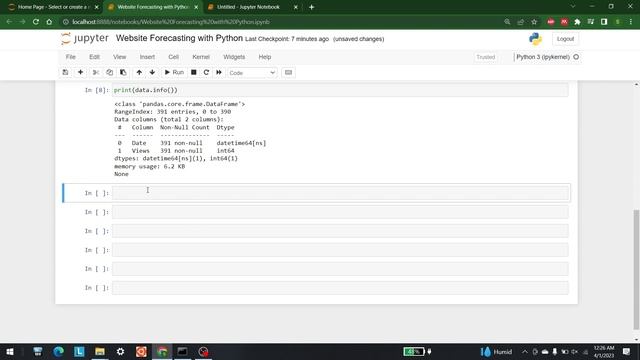Open the Extensions puzzle icon
This screenshot has width=640, height=360.
tap(577, 22)
